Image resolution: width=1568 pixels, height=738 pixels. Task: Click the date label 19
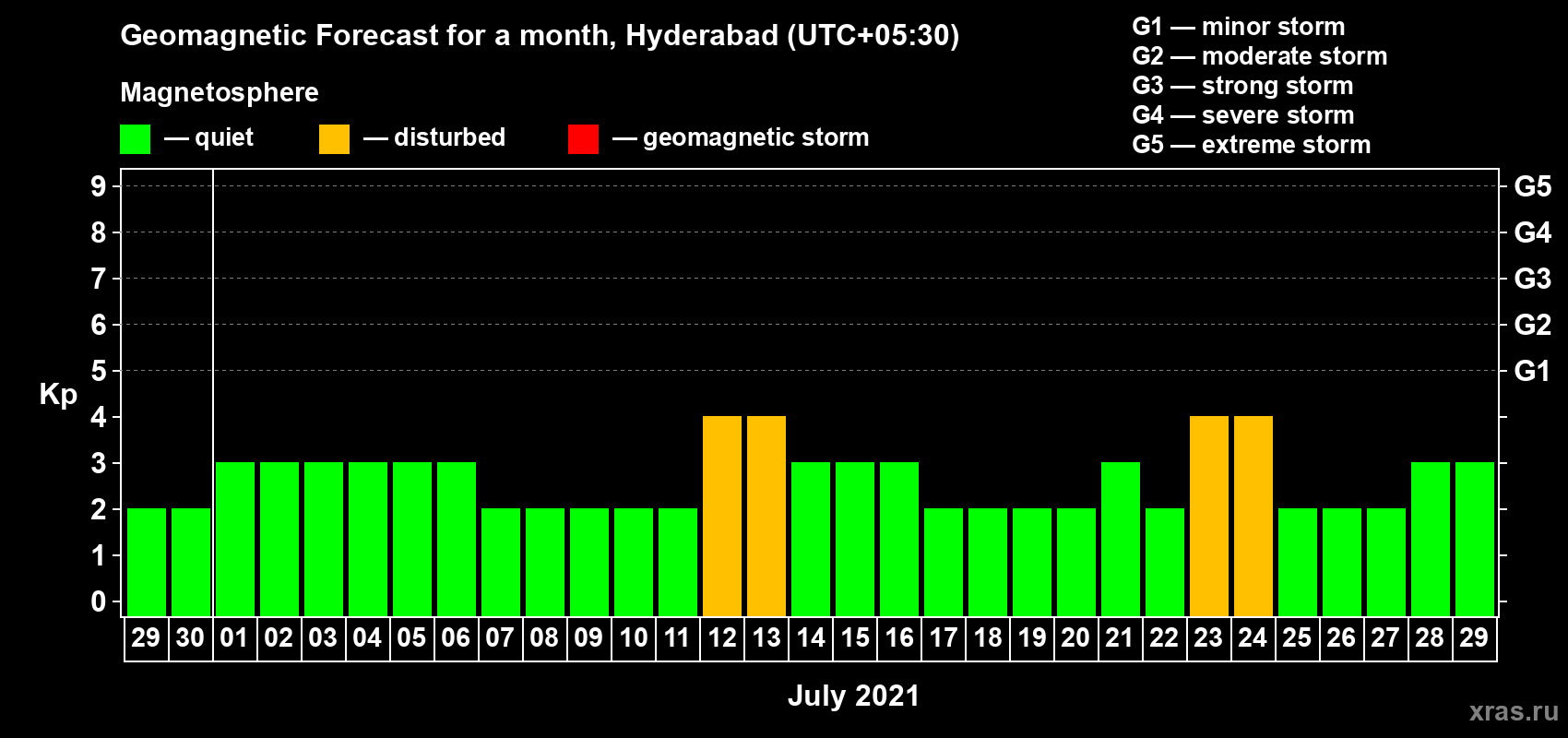point(1031,638)
